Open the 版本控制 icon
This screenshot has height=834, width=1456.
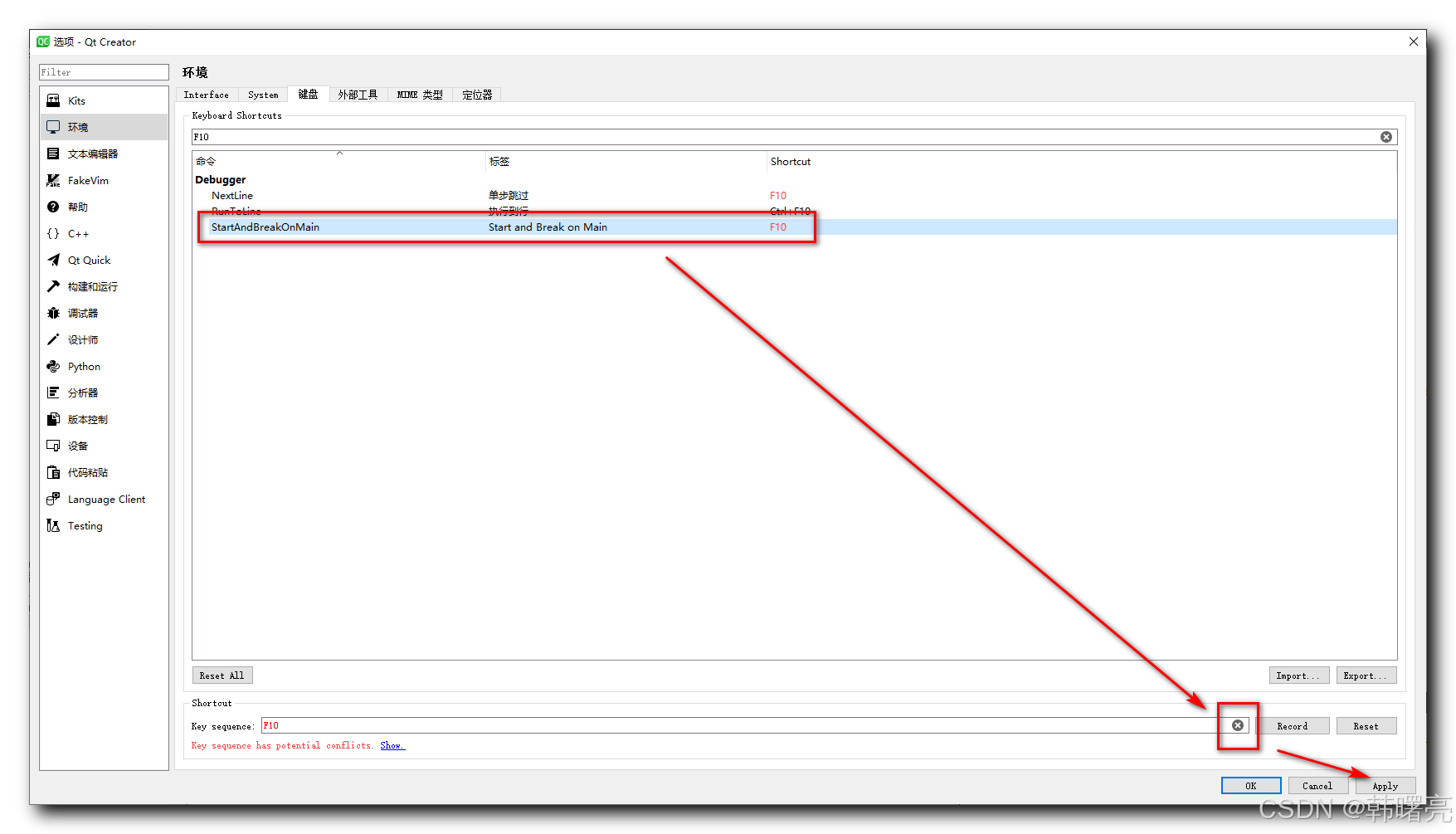point(53,419)
